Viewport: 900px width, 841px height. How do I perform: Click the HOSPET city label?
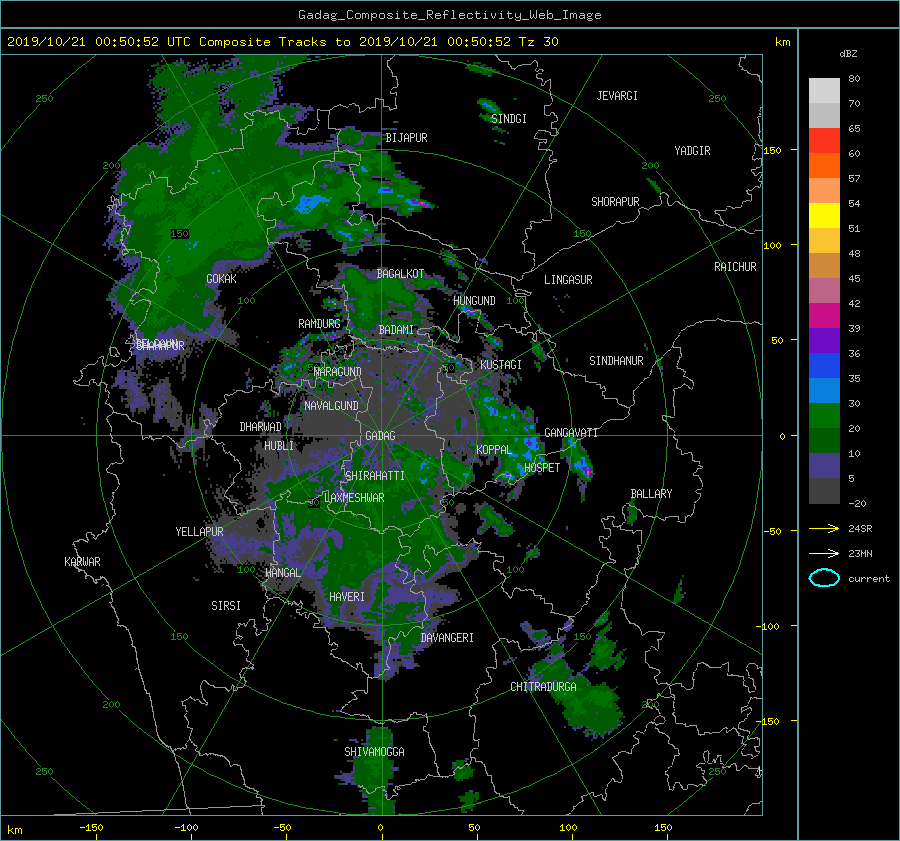tap(542, 468)
